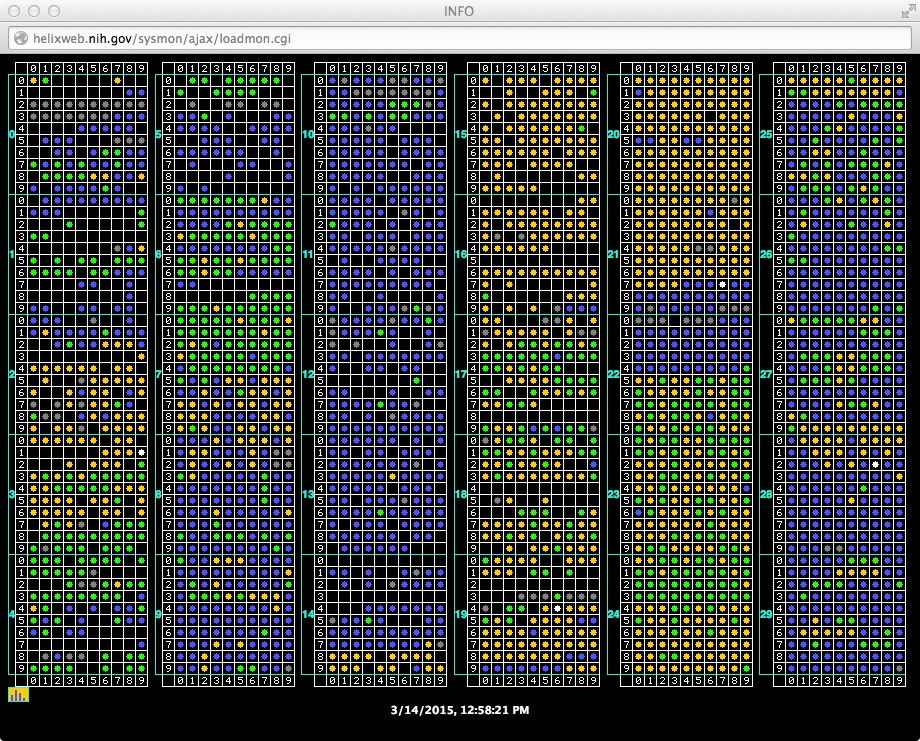The height and width of the screenshot is (741, 920).
Task: Click the cyan rack 20 label
Action: [x=613, y=133]
